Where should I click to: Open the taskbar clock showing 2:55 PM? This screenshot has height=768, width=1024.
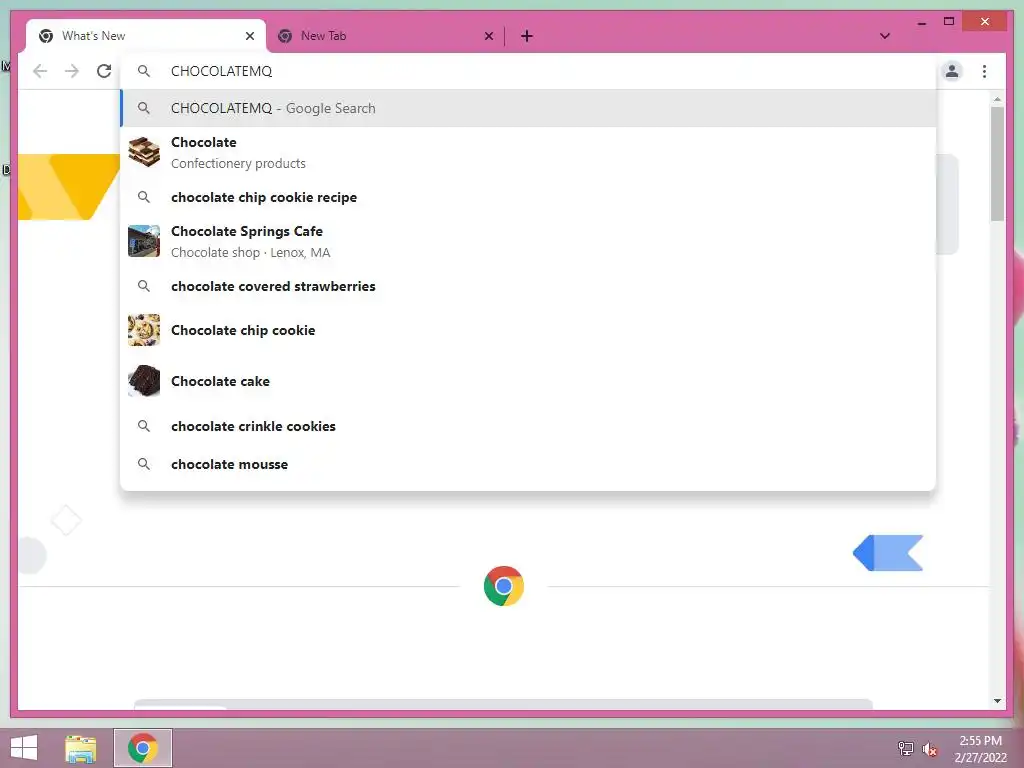pos(980,749)
